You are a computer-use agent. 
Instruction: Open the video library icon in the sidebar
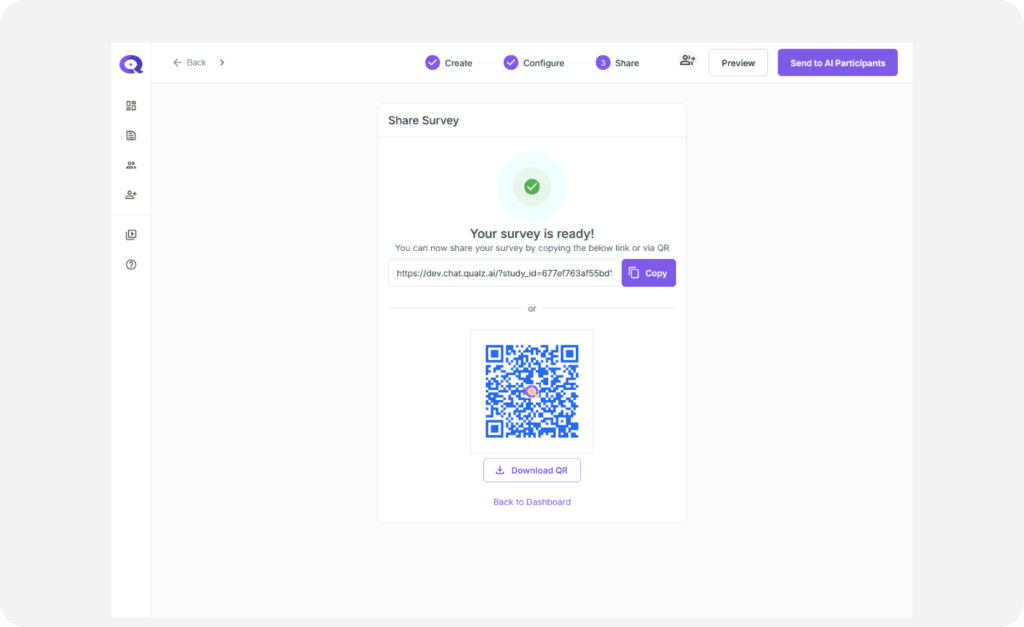click(x=131, y=235)
